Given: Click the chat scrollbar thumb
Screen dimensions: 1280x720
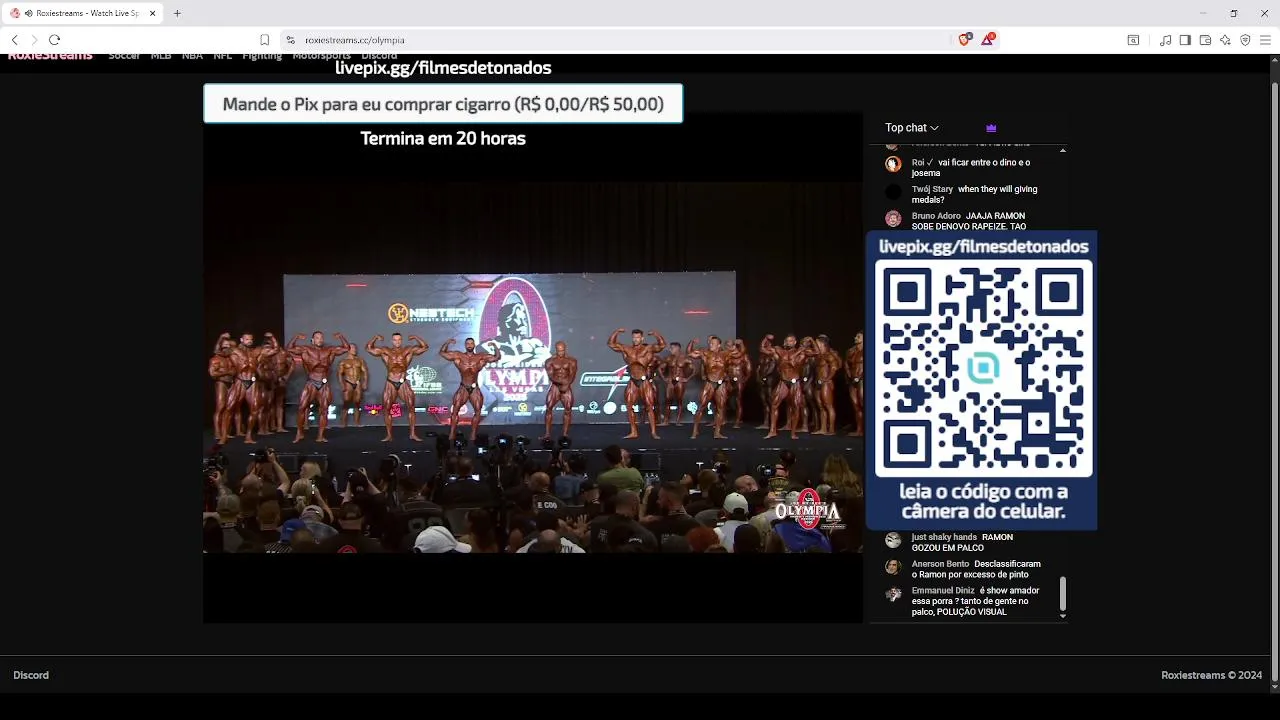Looking at the screenshot, I should tap(1062, 593).
